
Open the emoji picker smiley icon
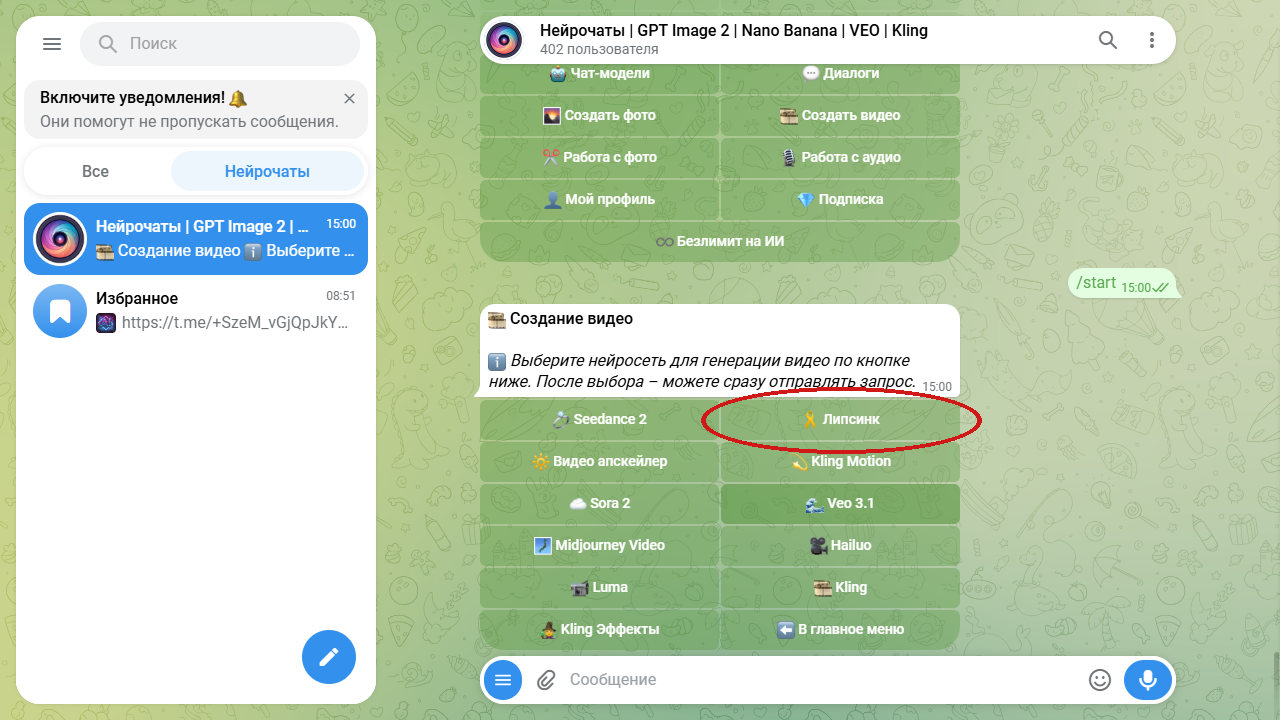pos(1100,680)
